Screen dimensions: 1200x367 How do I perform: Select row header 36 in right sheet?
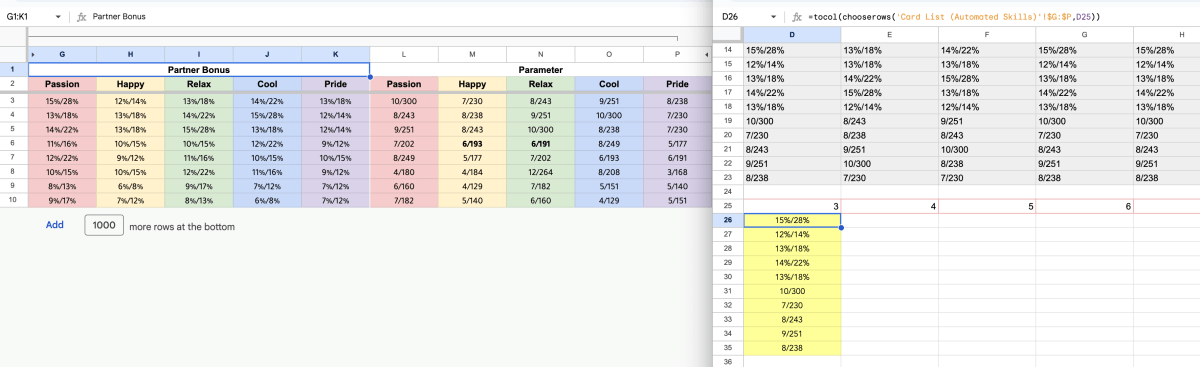pos(727,361)
